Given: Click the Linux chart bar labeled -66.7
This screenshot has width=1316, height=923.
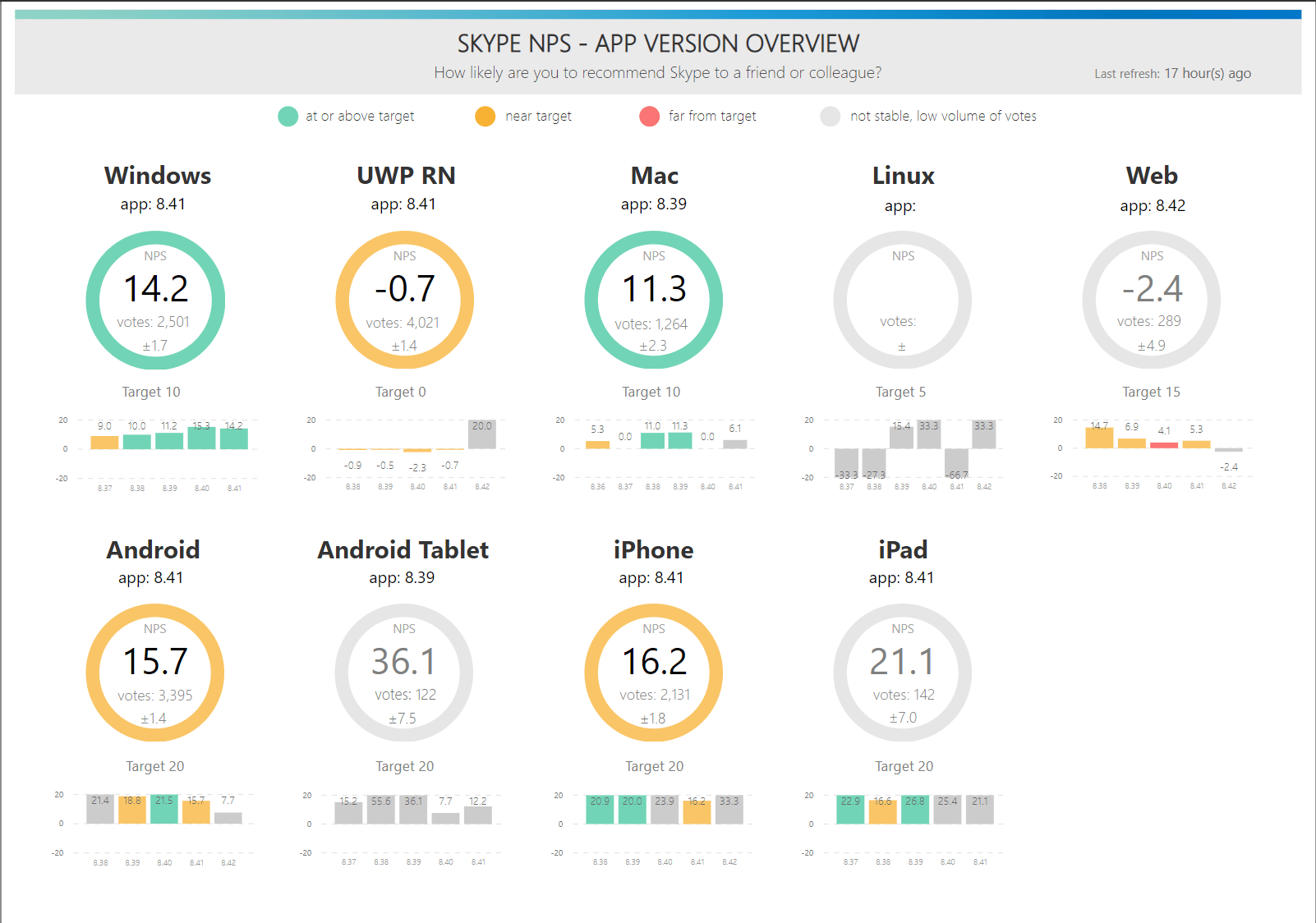Looking at the screenshot, I should click(956, 463).
